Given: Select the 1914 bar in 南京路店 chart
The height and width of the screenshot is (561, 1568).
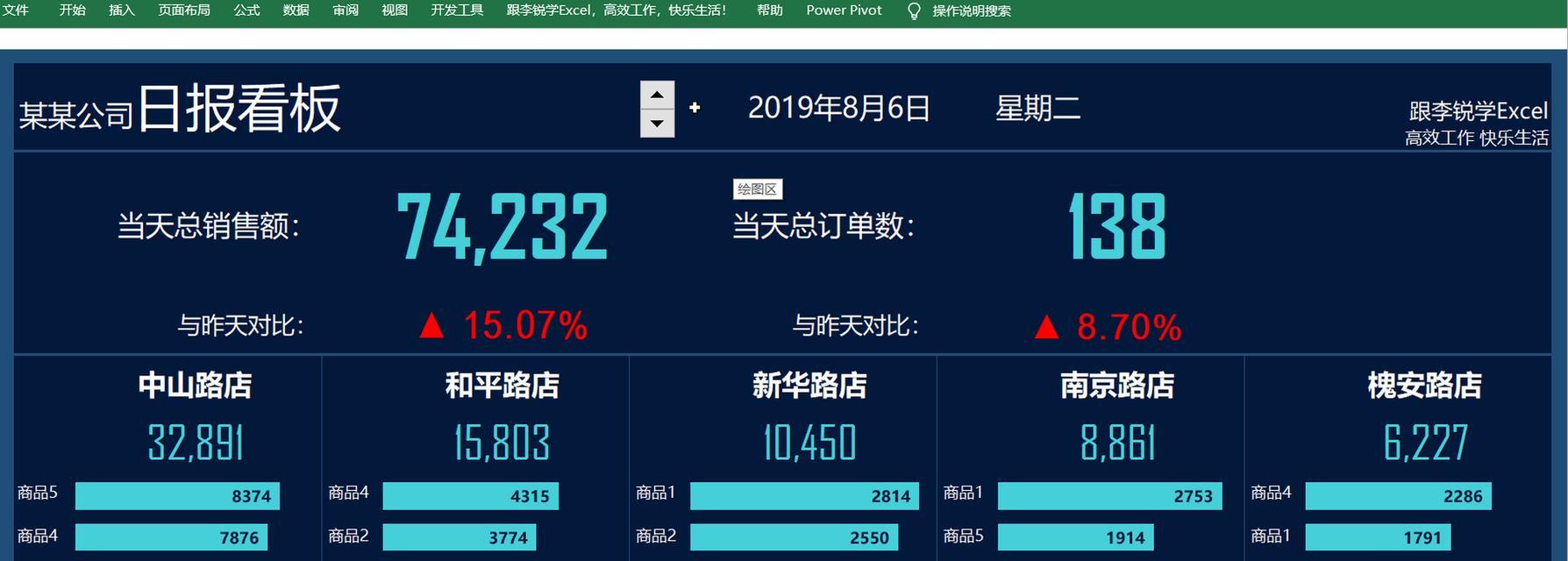Looking at the screenshot, I should point(1076,537).
